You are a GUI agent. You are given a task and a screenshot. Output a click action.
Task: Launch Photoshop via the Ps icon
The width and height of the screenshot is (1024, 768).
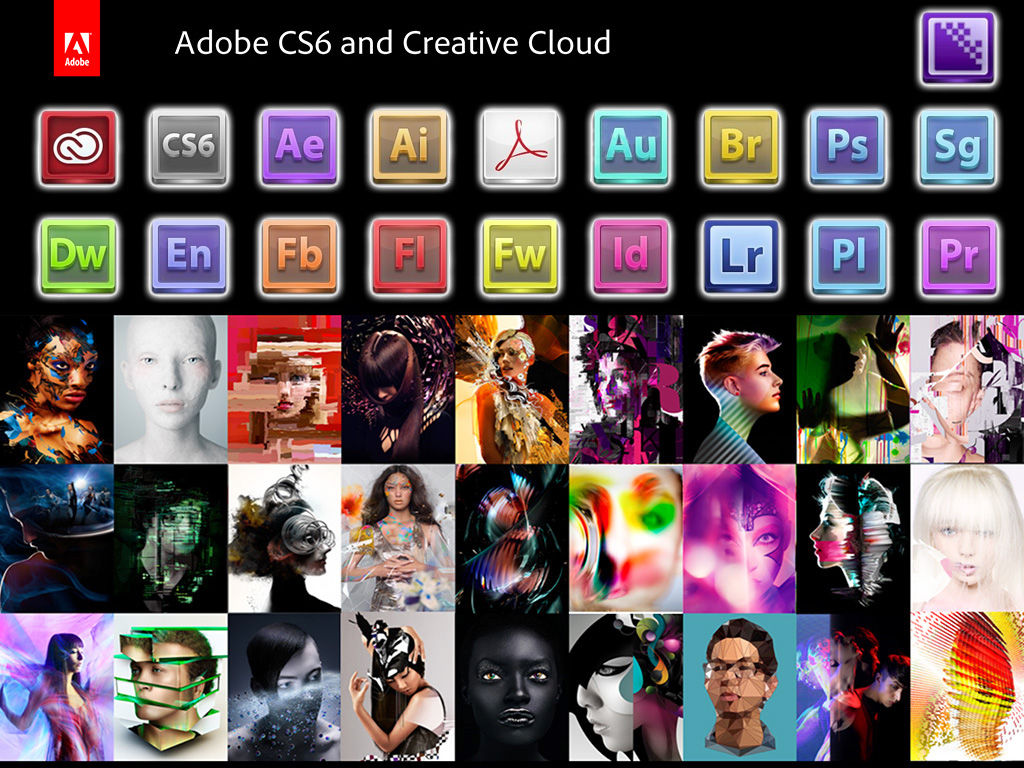(848, 147)
